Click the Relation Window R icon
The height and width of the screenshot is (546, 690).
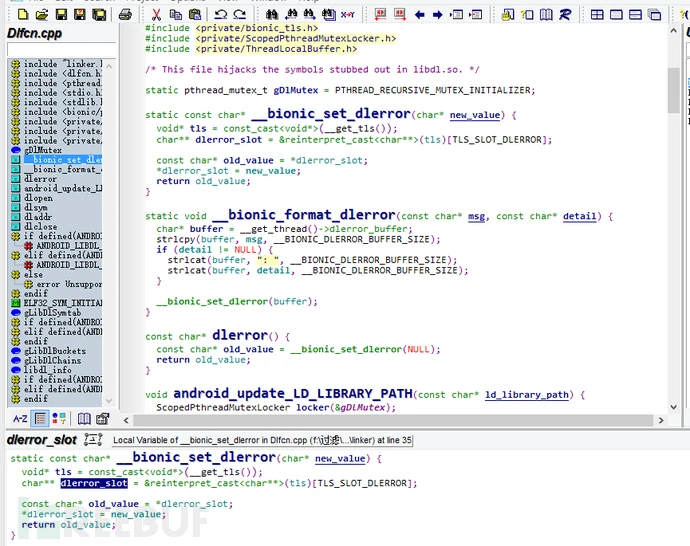point(565,15)
